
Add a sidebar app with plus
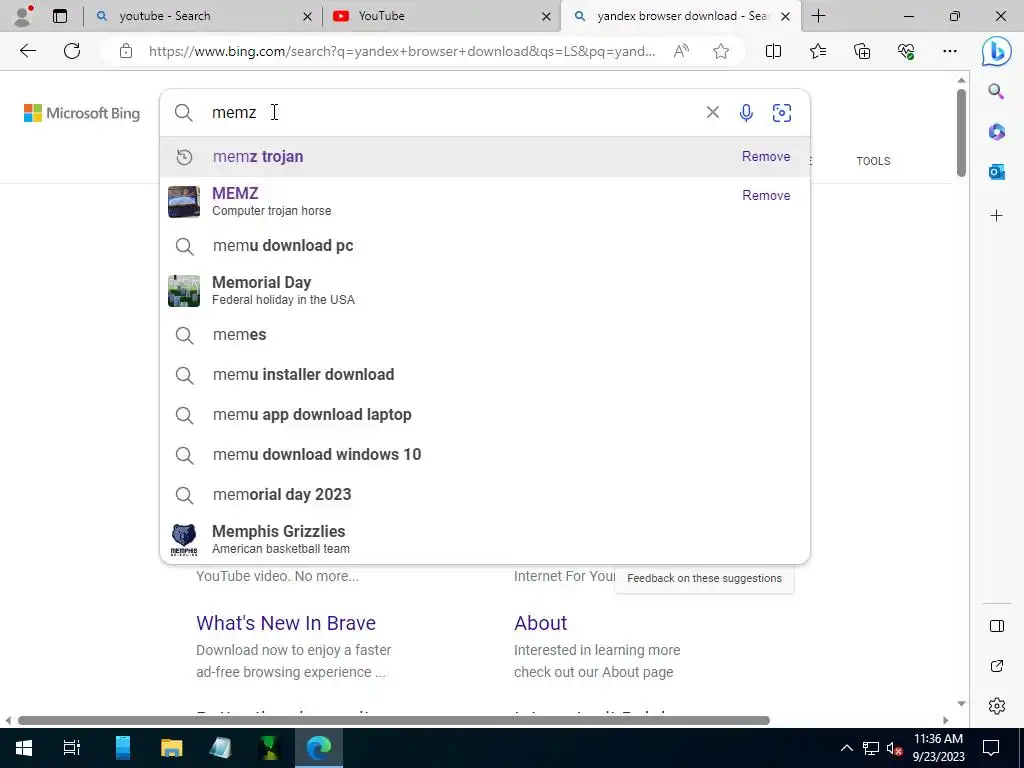click(997, 216)
